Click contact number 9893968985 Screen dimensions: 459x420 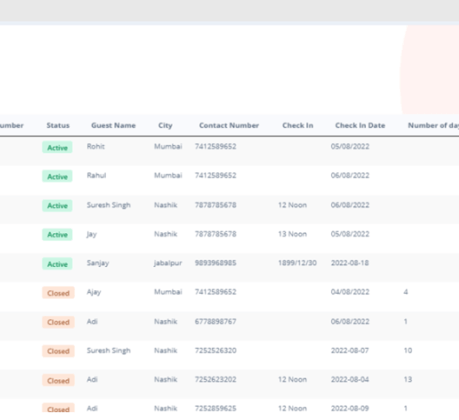coord(216,263)
